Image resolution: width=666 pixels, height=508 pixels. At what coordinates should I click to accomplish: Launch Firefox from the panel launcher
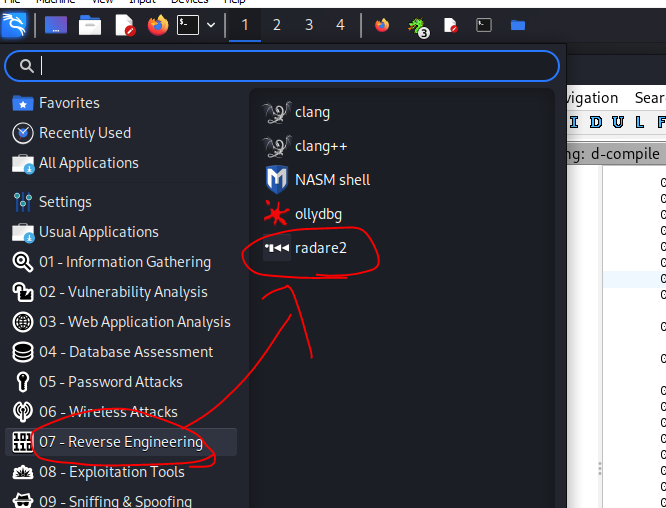(158, 25)
